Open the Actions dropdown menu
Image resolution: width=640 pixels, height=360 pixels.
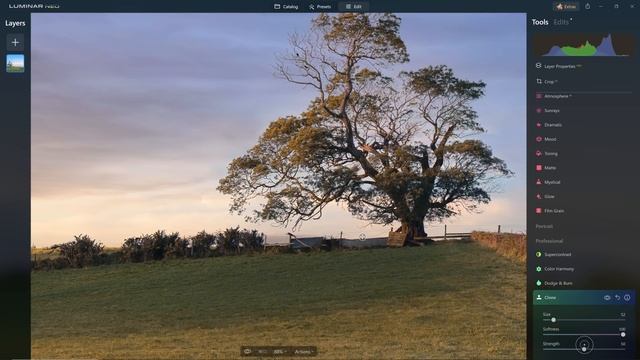click(x=303, y=351)
